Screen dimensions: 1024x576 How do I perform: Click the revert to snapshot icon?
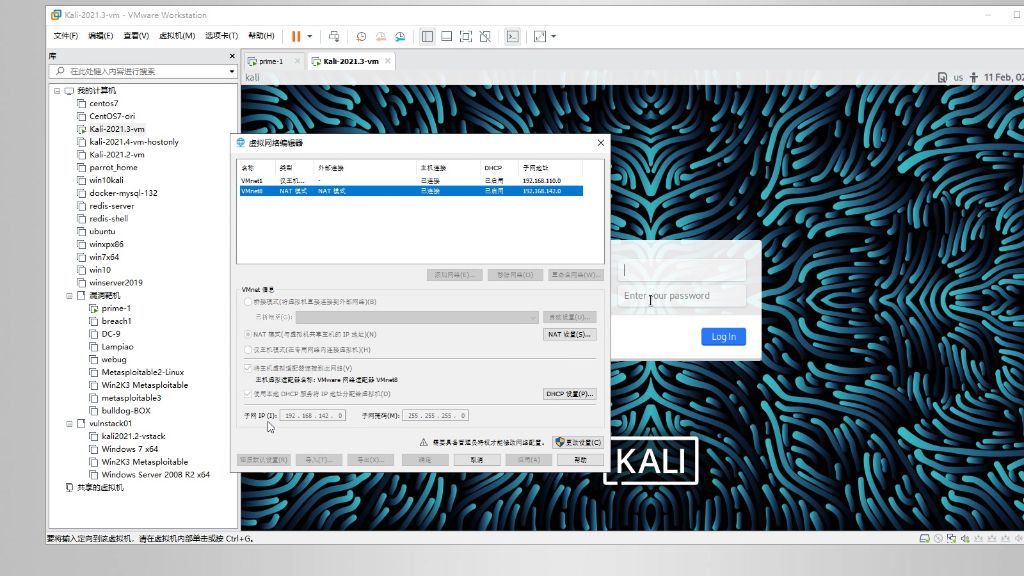381,37
